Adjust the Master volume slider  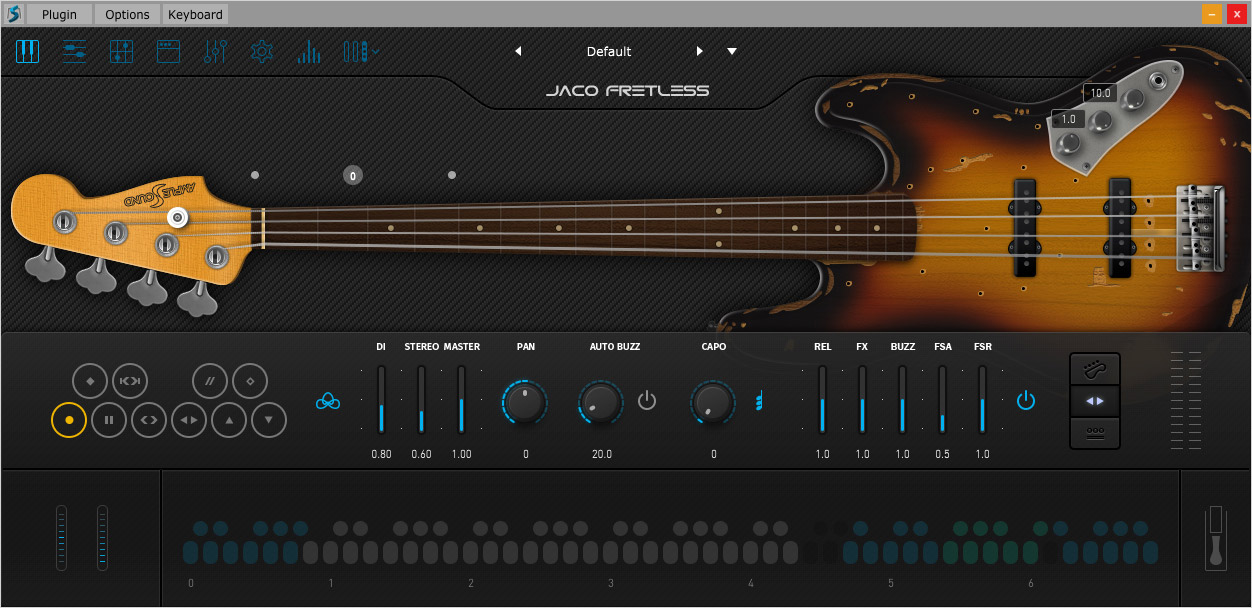click(x=461, y=400)
